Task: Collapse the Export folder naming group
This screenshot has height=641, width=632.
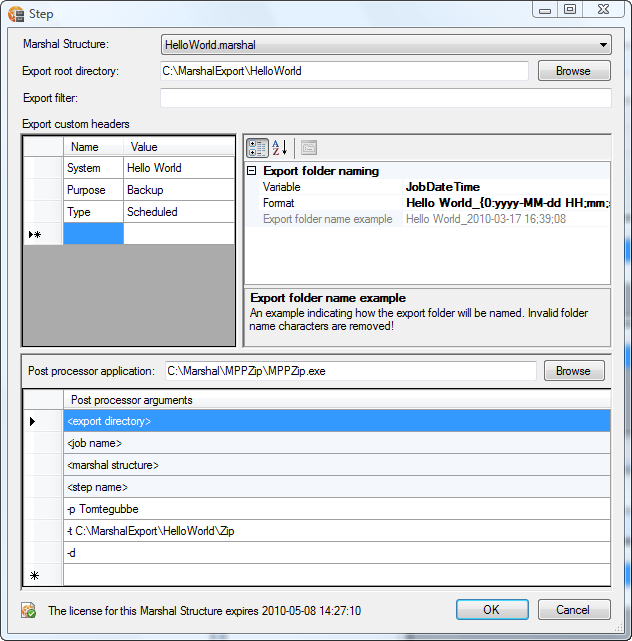Action: pos(252,171)
